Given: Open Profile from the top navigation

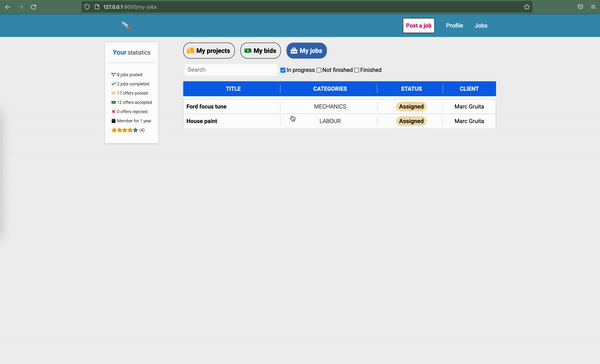Looking at the screenshot, I should [x=454, y=26].
